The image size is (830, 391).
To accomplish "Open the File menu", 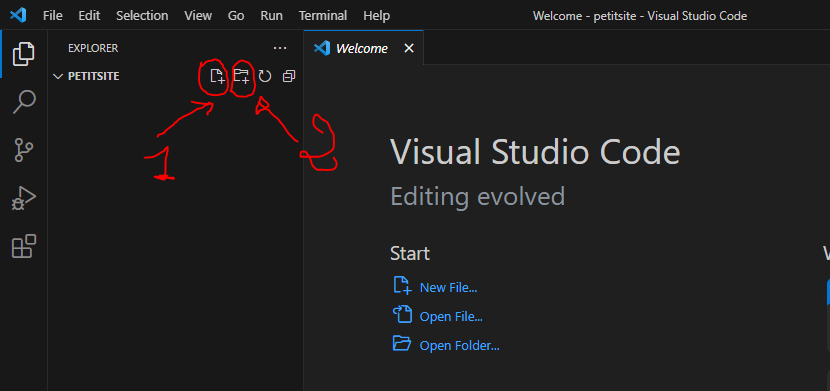I will coord(52,16).
